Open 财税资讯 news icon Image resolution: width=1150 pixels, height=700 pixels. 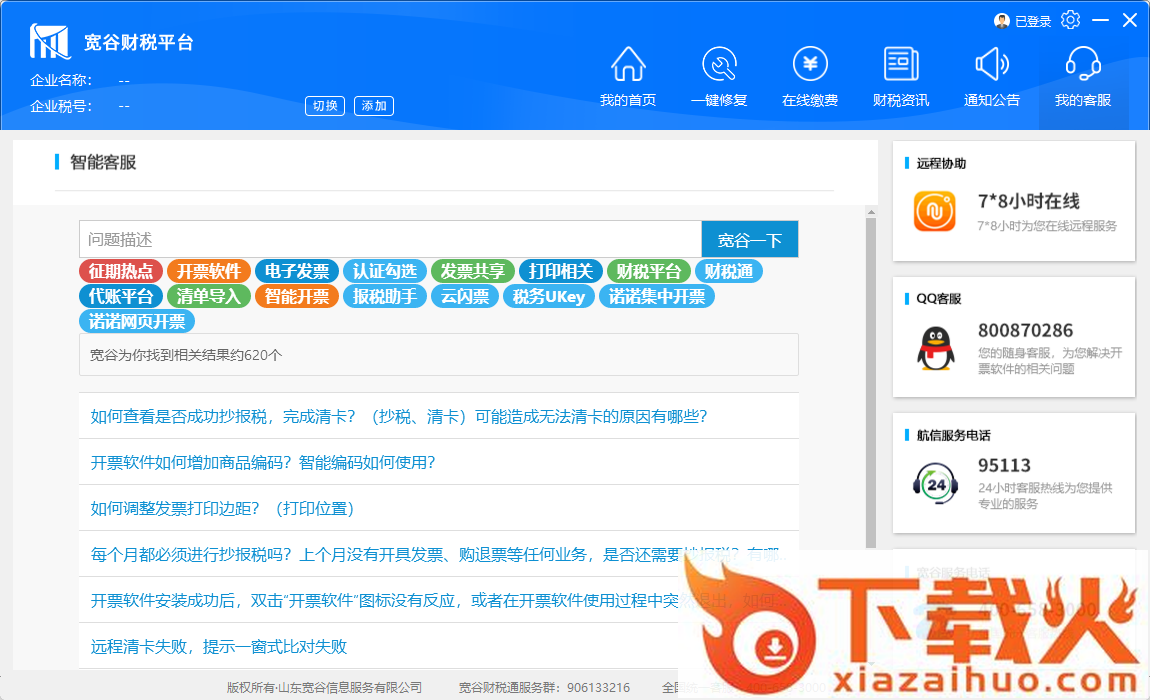(901, 65)
